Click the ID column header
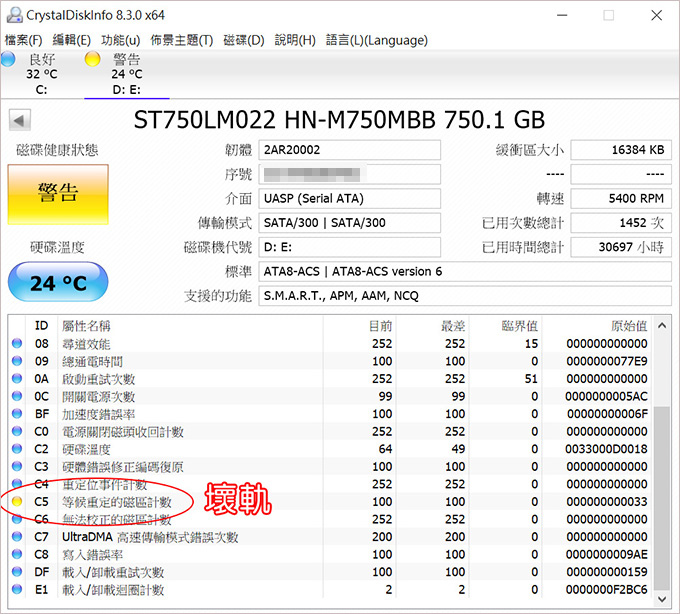Viewport: 680px width, 614px height. tap(42, 326)
